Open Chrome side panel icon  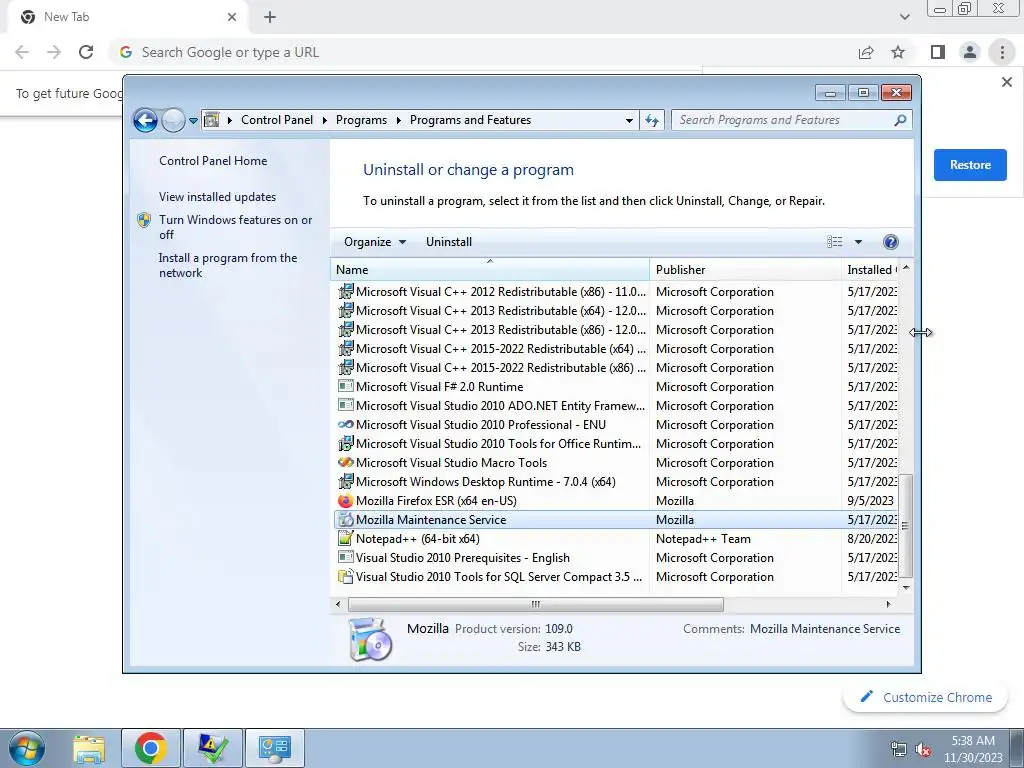click(x=938, y=52)
